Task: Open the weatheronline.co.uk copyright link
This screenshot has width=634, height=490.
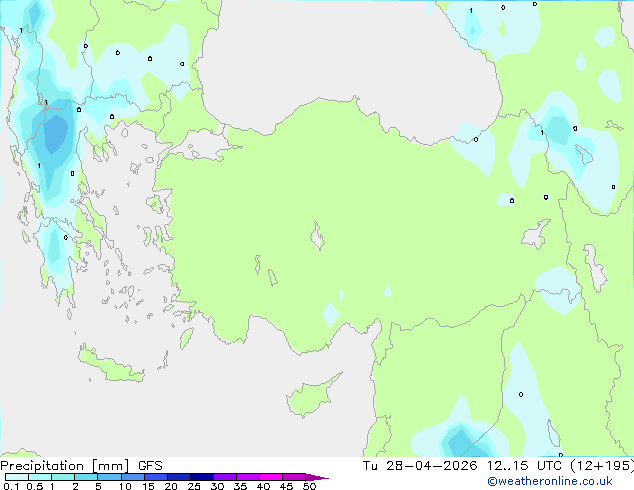Action: [x=549, y=481]
